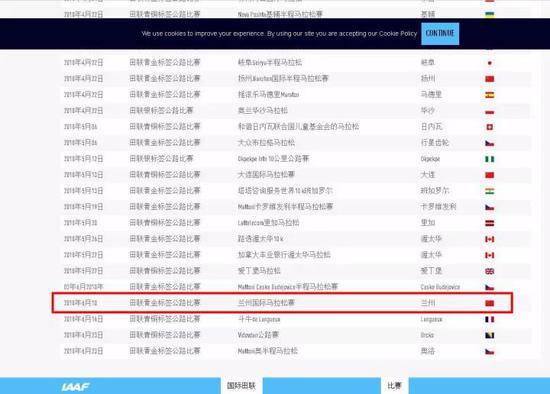Click the Ukraine flag in 基辅 row

click(489, 14)
